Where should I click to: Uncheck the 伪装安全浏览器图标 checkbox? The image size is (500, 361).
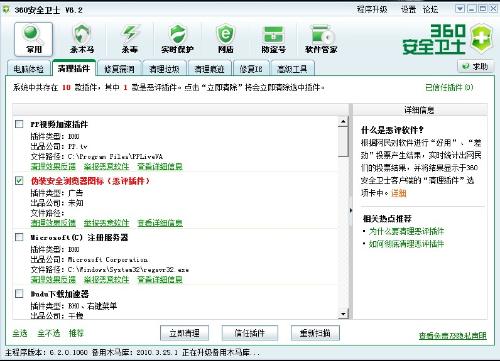(19, 181)
